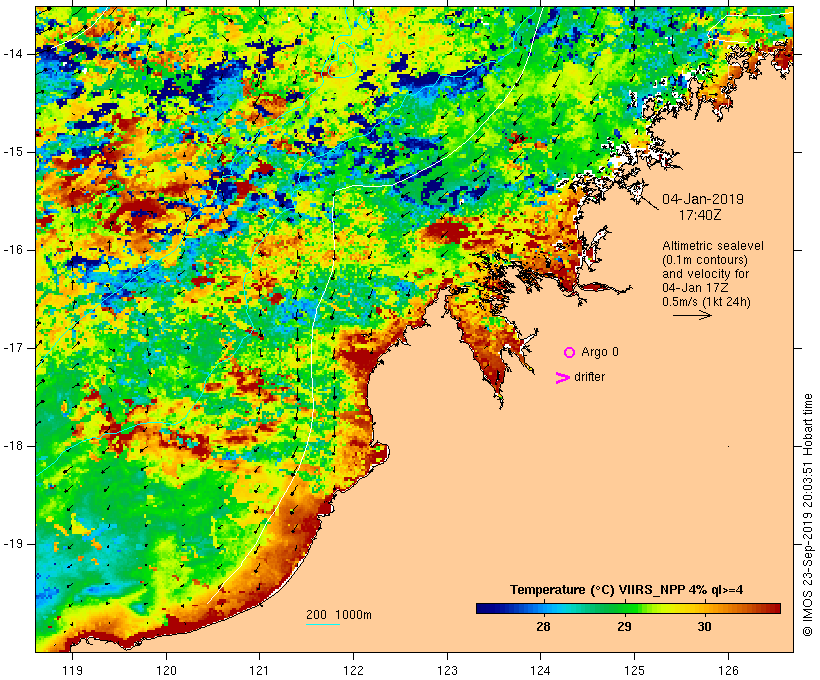Click the date label 04-Jan-2019
The height and width of the screenshot is (680, 820).
point(703,199)
